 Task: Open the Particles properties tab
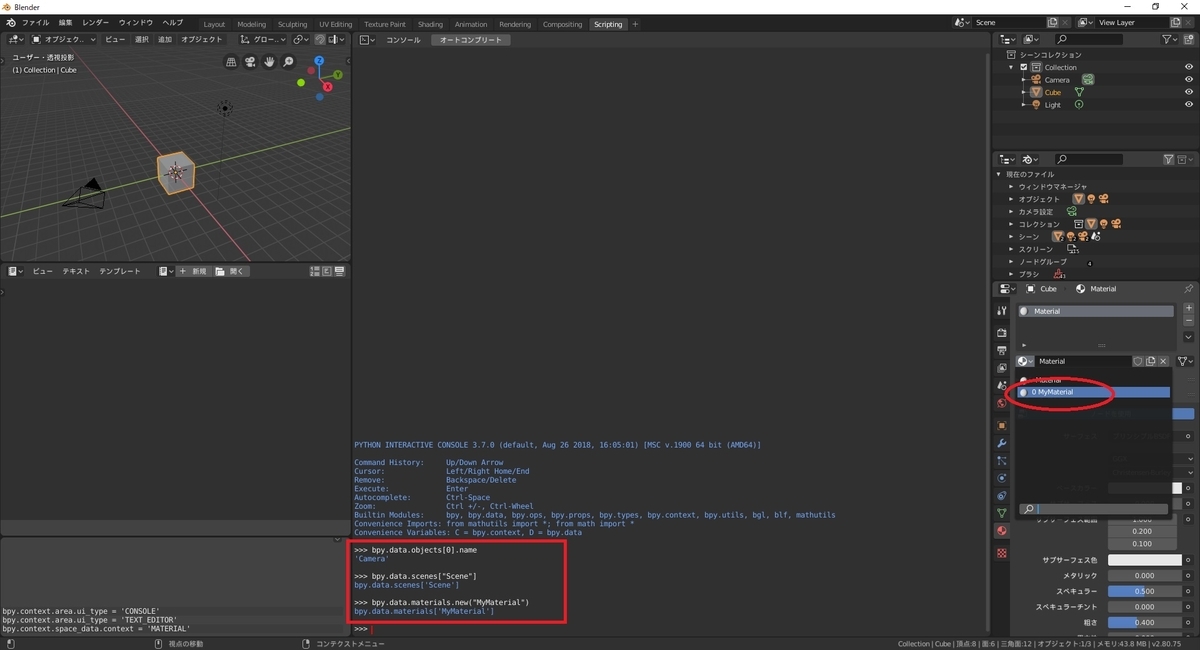pyautogui.click(x=1002, y=461)
